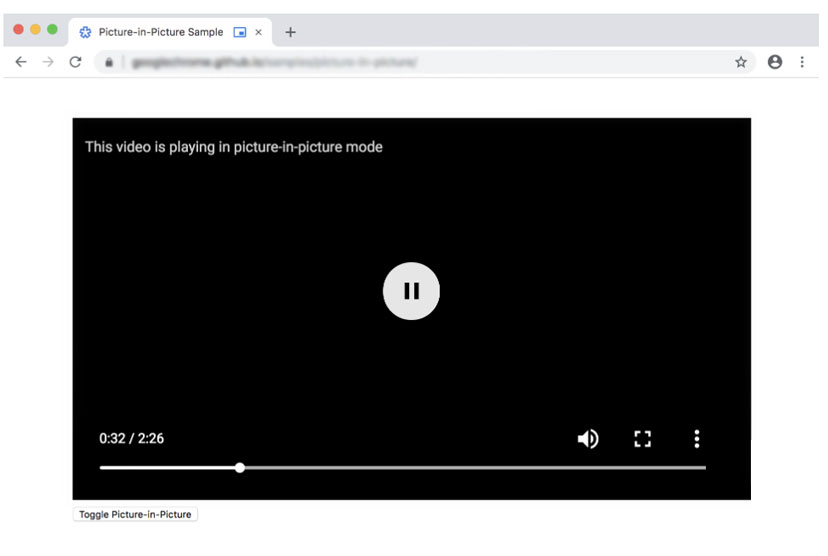Click picture-in-picture indicator icon in tab

[240, 32]
